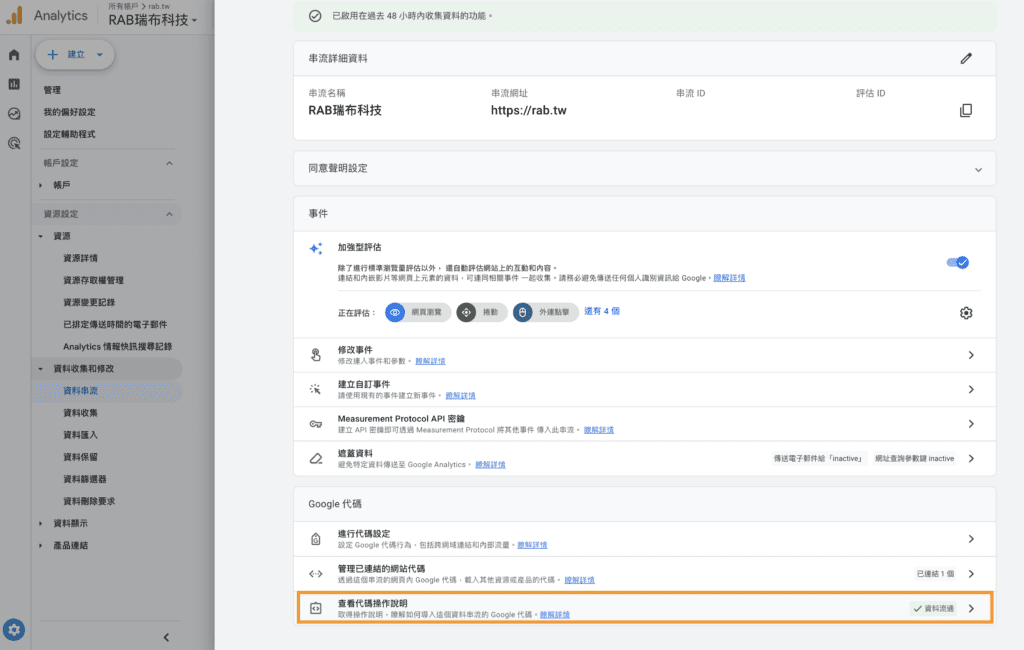The height and width of the screenshot is (650, 1024).
Task: Click the Home icon in left rail
Action: pyautogui.click(x=14, y=55)
